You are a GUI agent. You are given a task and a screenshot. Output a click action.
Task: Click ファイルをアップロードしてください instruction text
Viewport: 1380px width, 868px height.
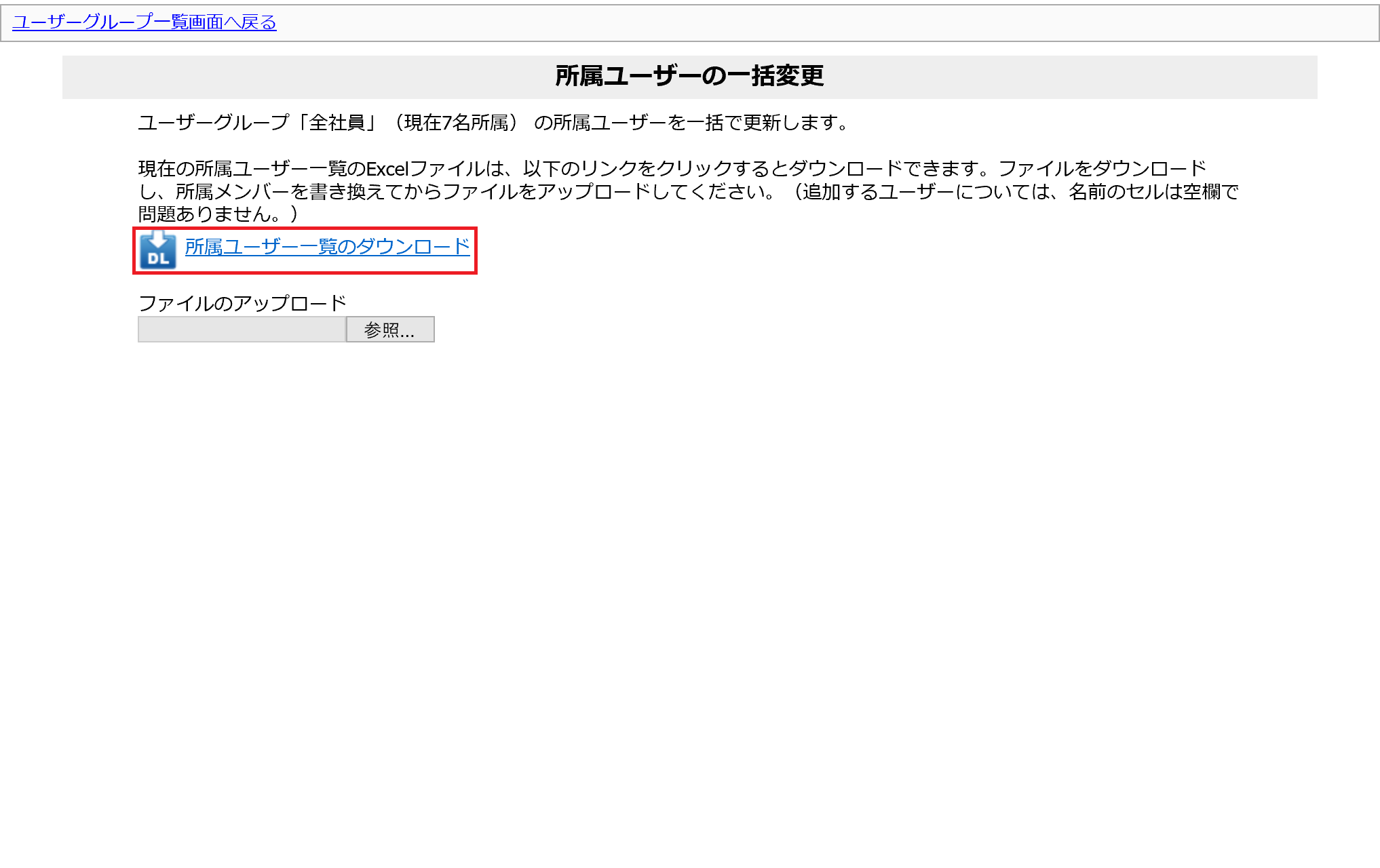[x=607, y=192]
